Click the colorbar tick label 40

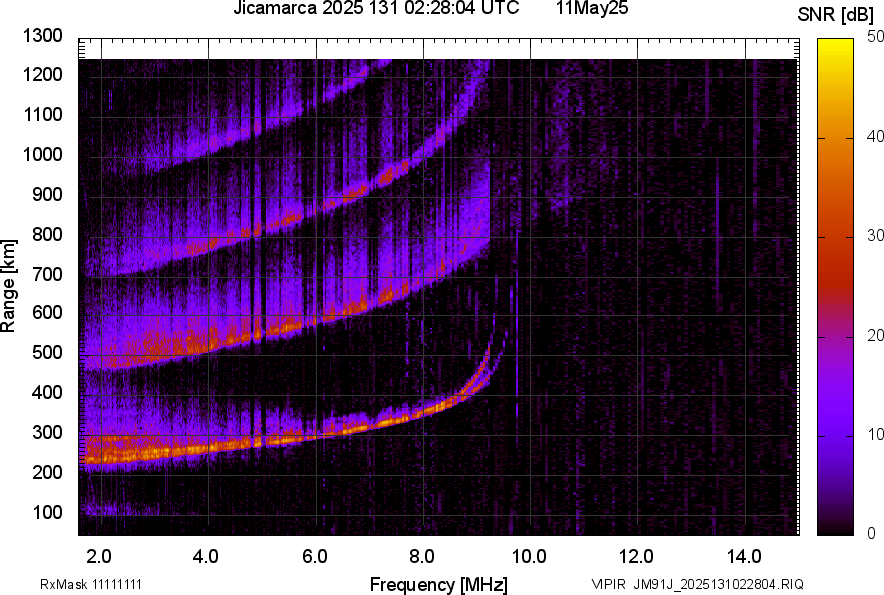[x=875, y=136]
